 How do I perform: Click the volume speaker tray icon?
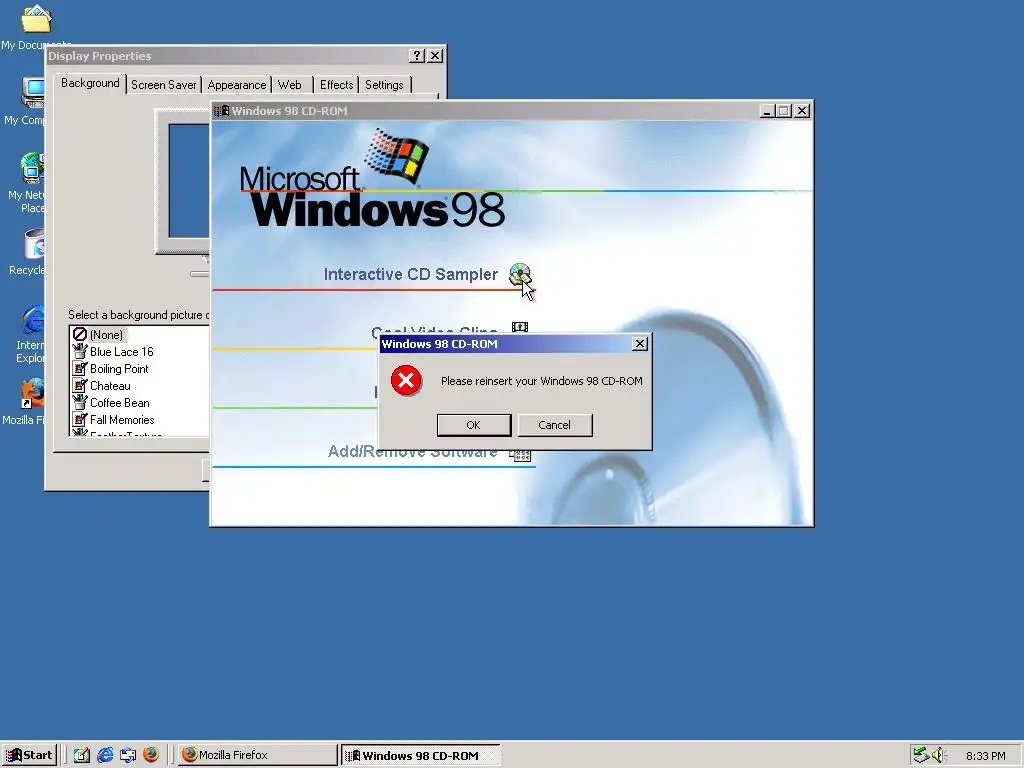(x=938, y=755)
